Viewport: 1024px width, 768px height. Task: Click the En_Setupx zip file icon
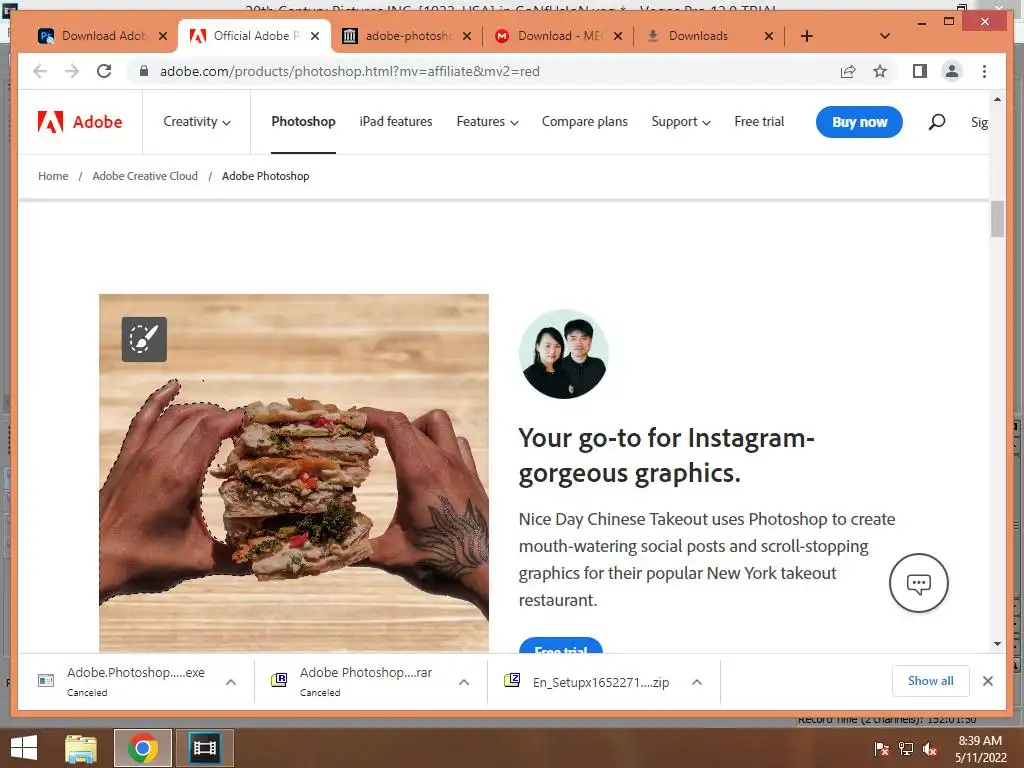click(x=512, y=680)
